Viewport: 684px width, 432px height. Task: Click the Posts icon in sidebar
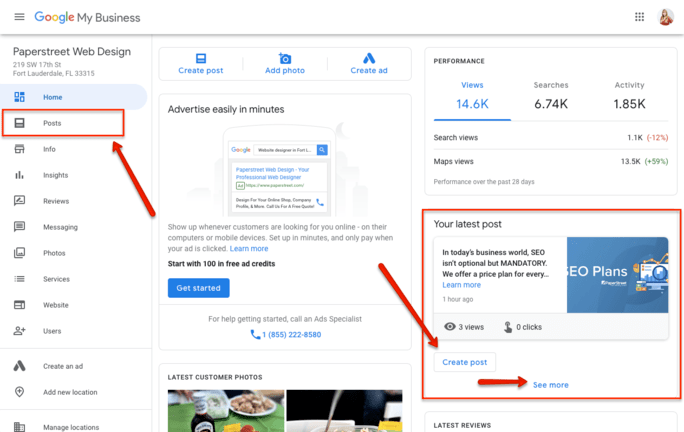tap(20, 123)
